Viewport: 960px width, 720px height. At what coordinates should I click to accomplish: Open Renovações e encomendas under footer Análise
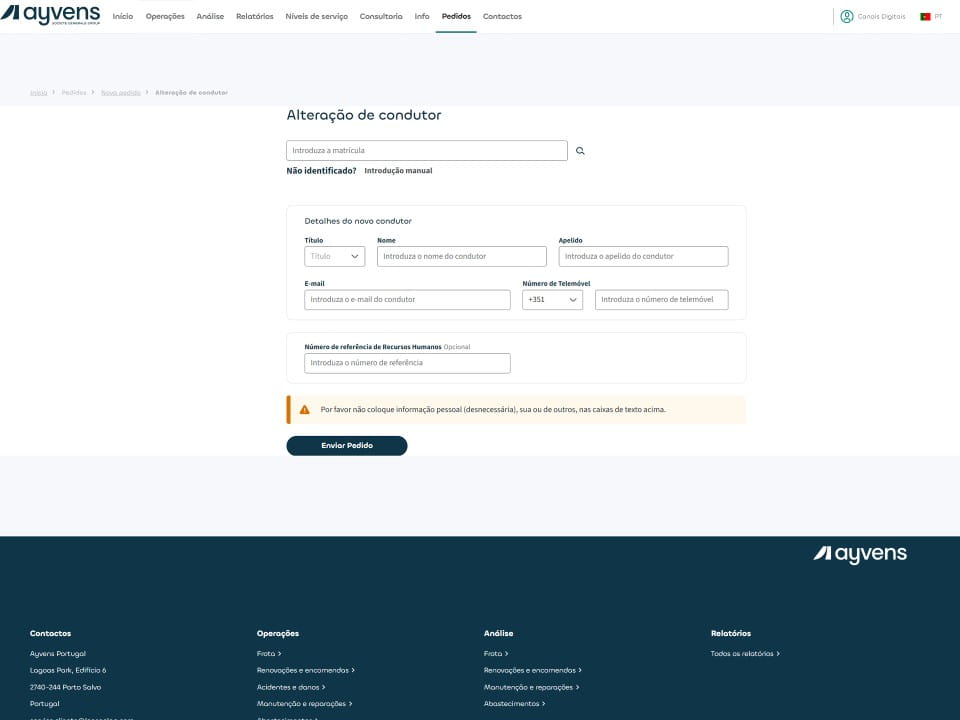pos(533,670)
